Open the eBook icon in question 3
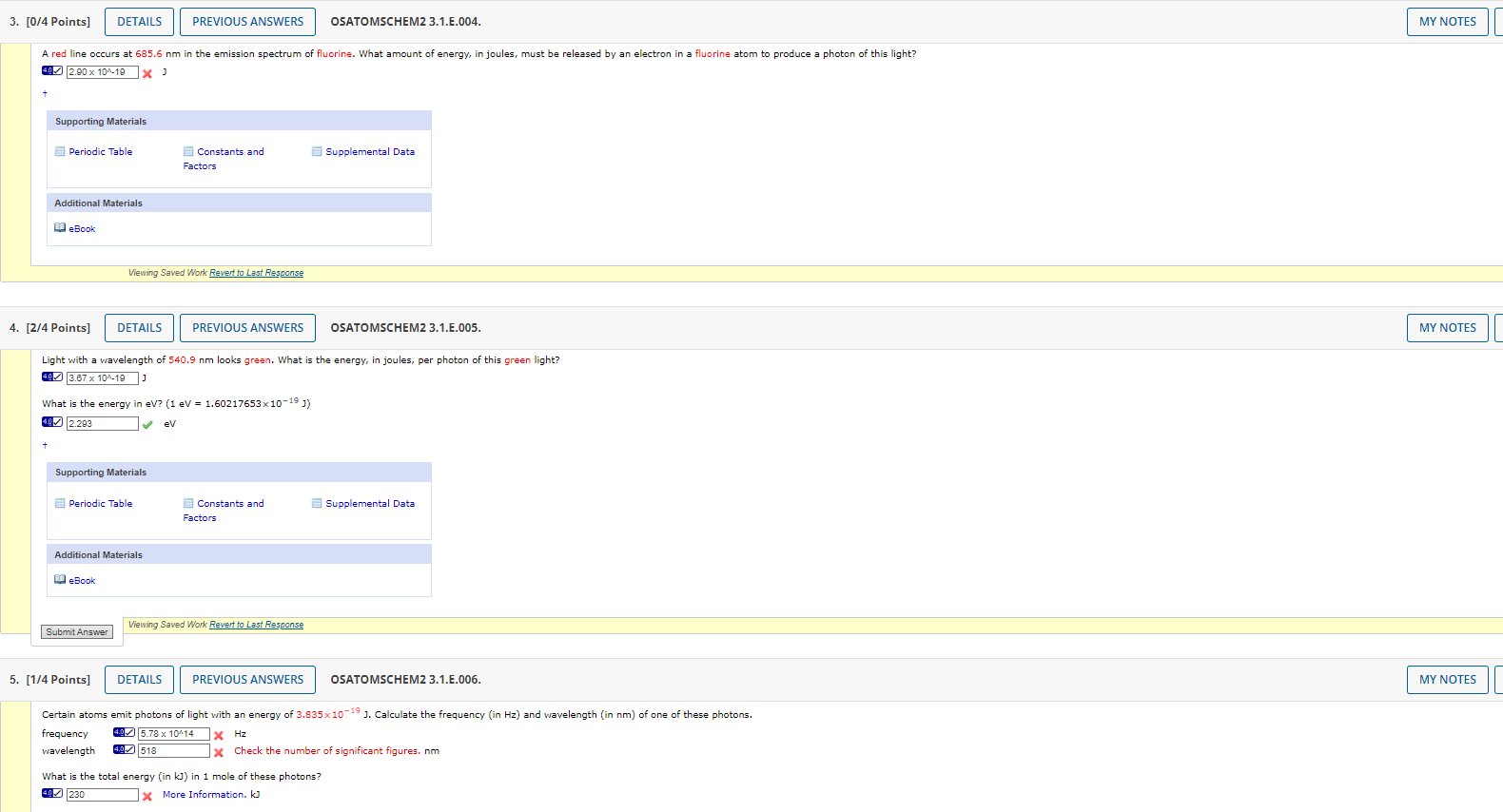The width and height of the screenshot is (1503, 812). click(x=60, y=228)
